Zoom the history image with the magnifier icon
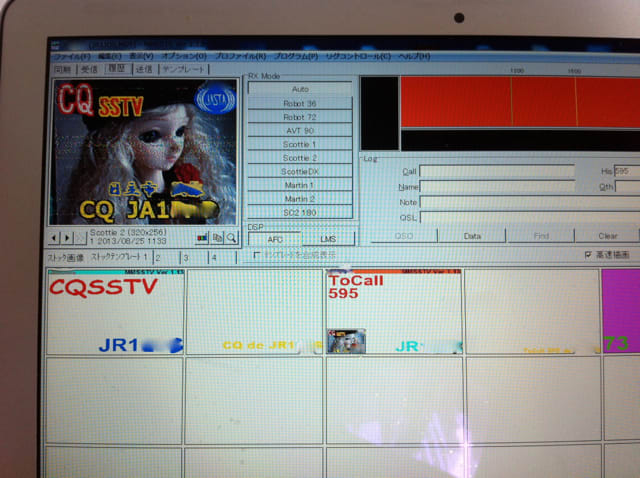Screen dimensions: 640x478 (x=231, y=238)
